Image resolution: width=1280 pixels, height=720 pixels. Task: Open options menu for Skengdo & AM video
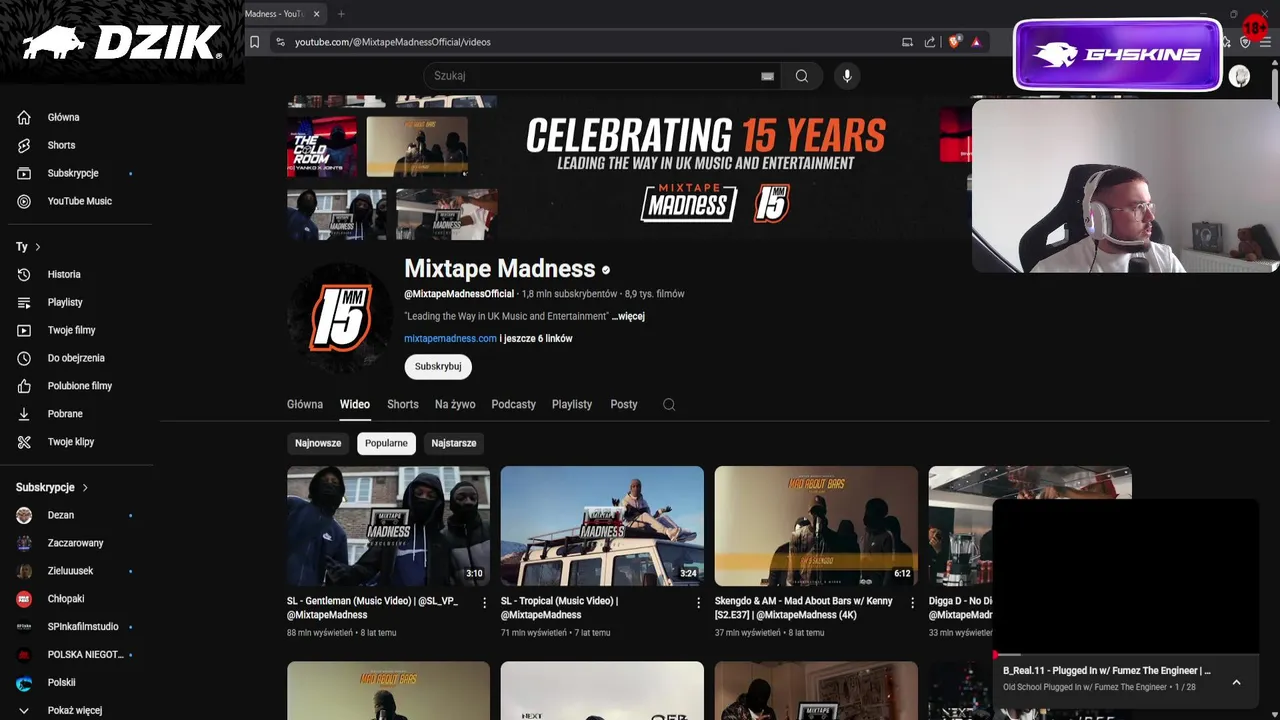[912, 602]
